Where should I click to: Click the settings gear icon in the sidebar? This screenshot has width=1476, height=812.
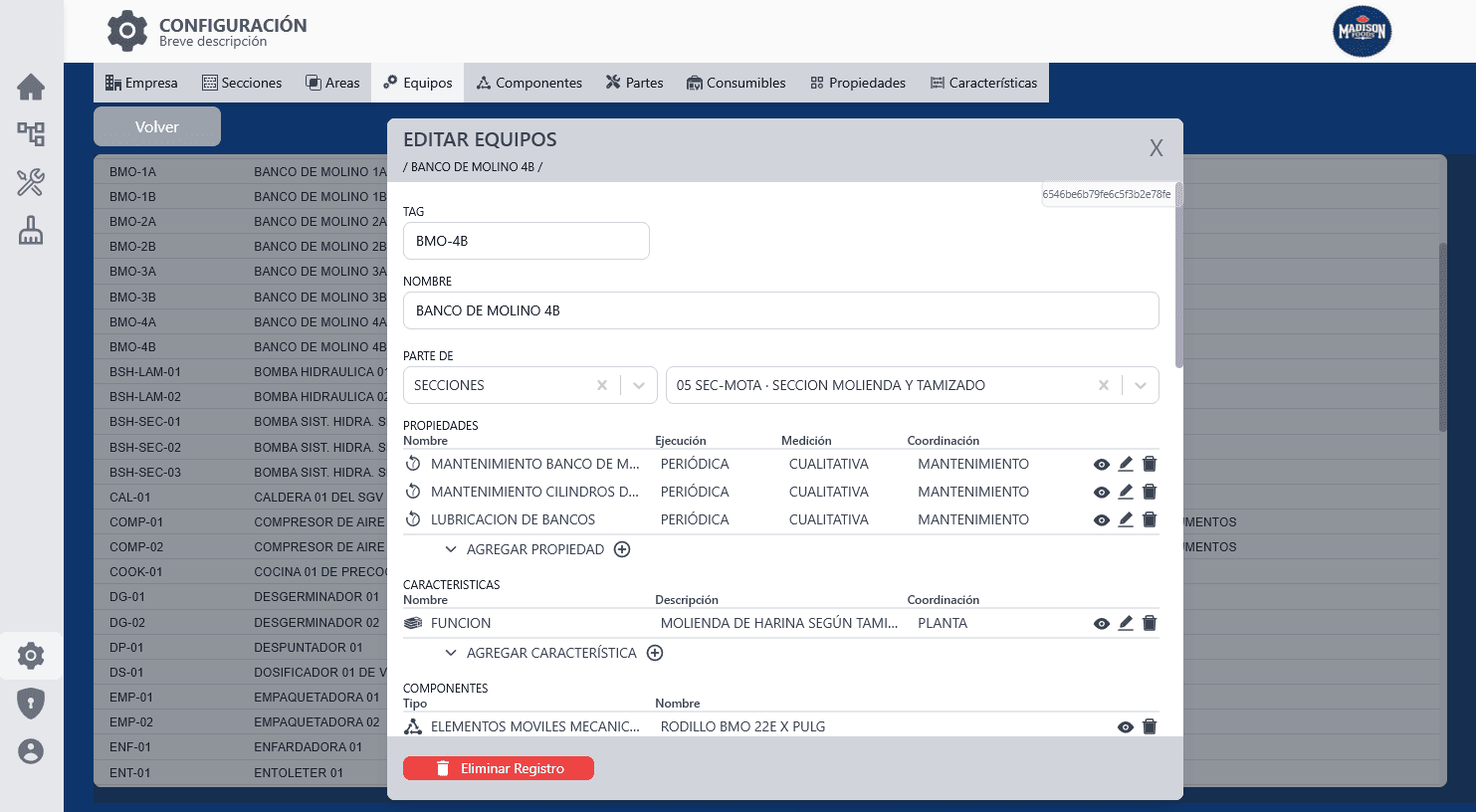(x=31, y=655)
